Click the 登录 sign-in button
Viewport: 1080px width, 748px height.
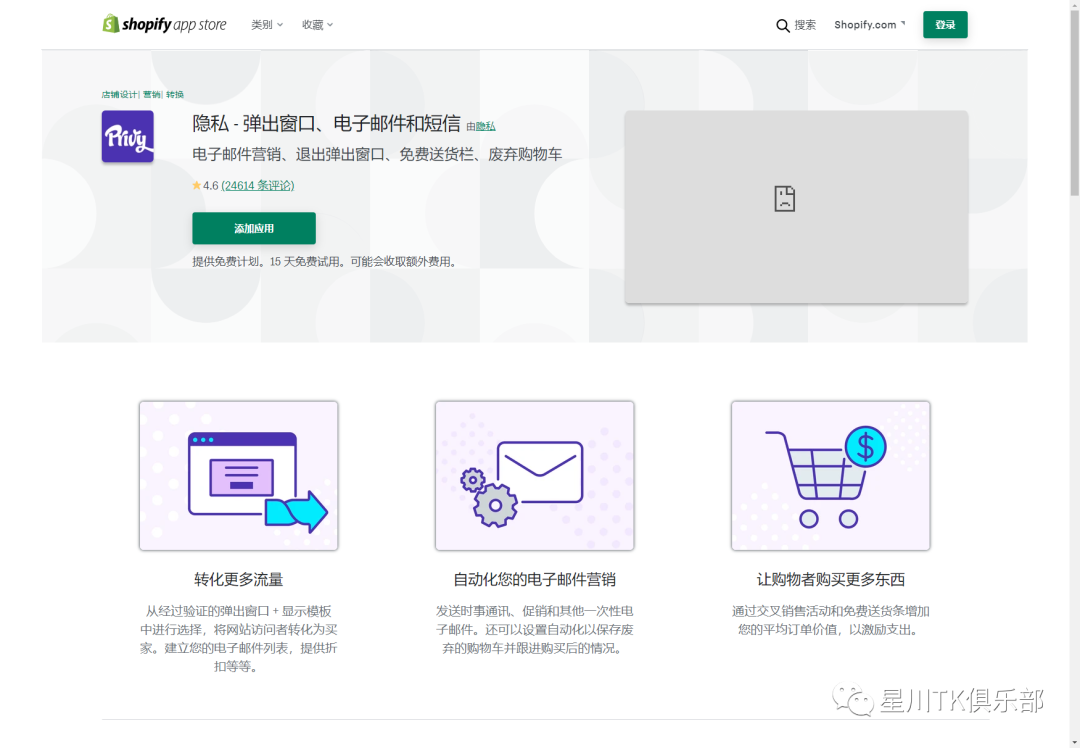[x=944, y=24]
